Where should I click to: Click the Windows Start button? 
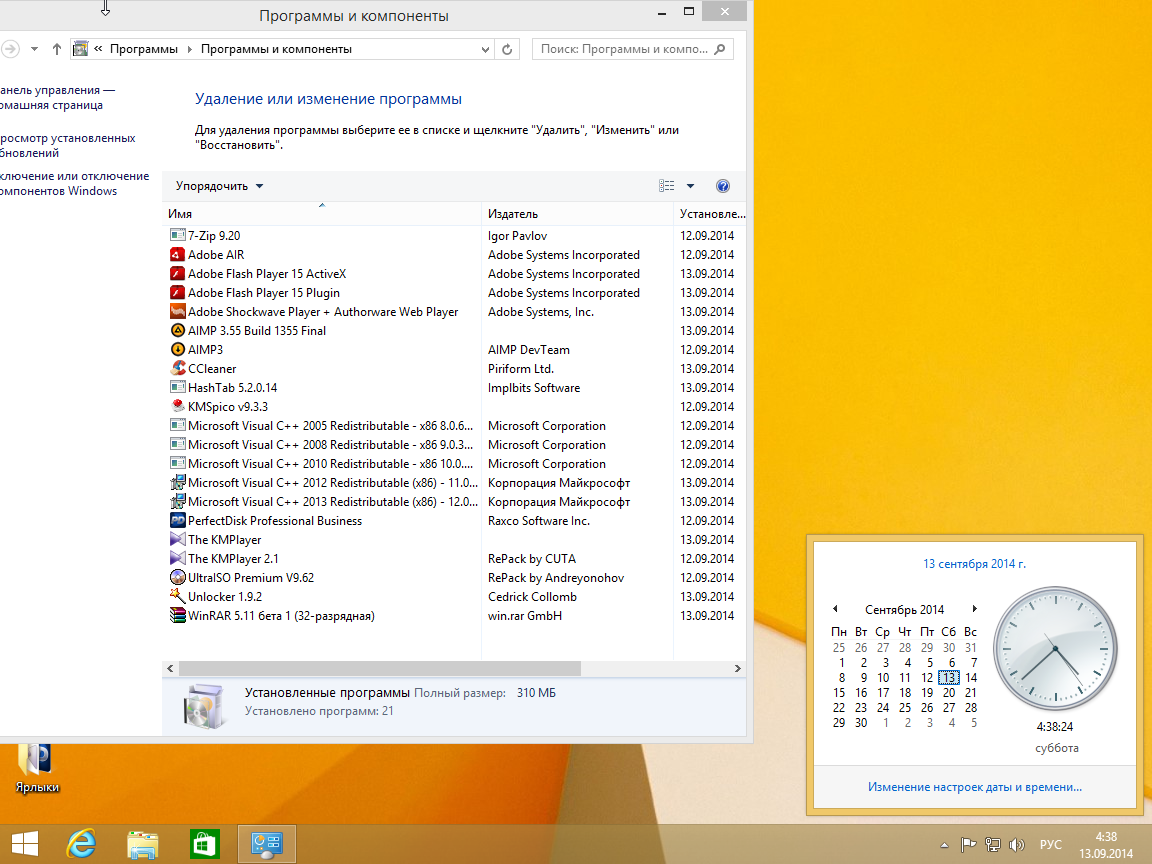pyautogui.click(x=25, y=843)
